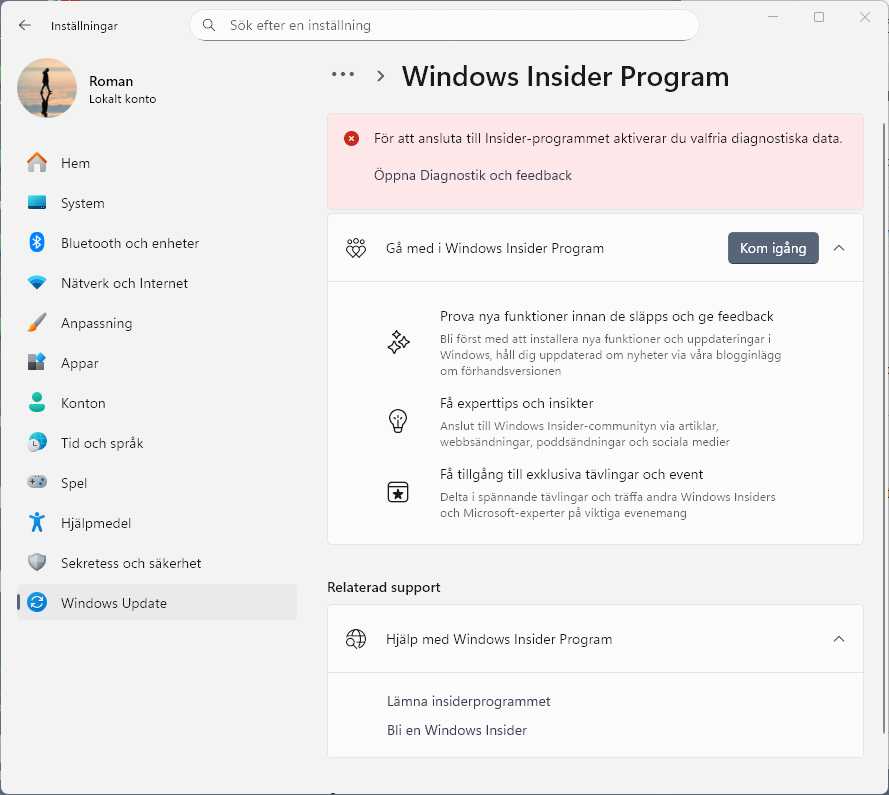
Task: Select the System monitor icon
Action: coord(37,202)
